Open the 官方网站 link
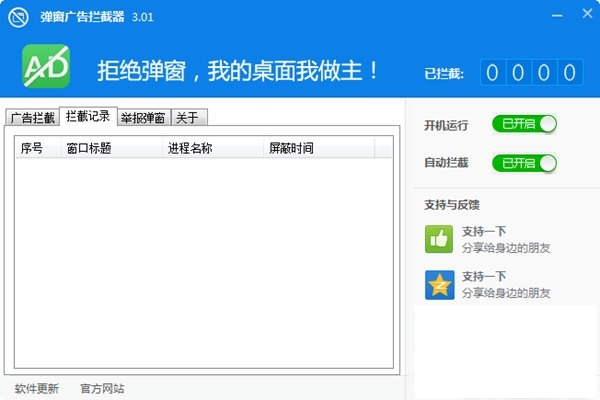This screenshot has height=400, width=600. click(102, 389)
